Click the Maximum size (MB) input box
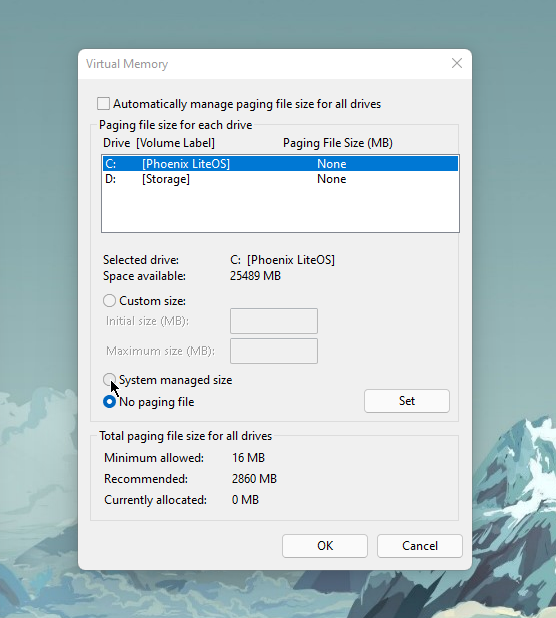 (x=274, y=351)
